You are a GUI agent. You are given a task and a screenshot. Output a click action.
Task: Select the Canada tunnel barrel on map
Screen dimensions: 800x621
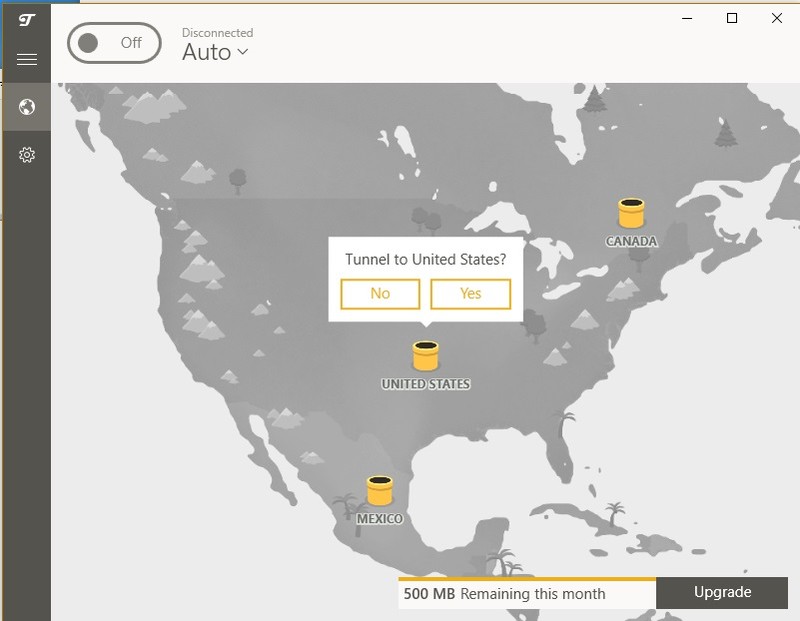click(631, 214)
